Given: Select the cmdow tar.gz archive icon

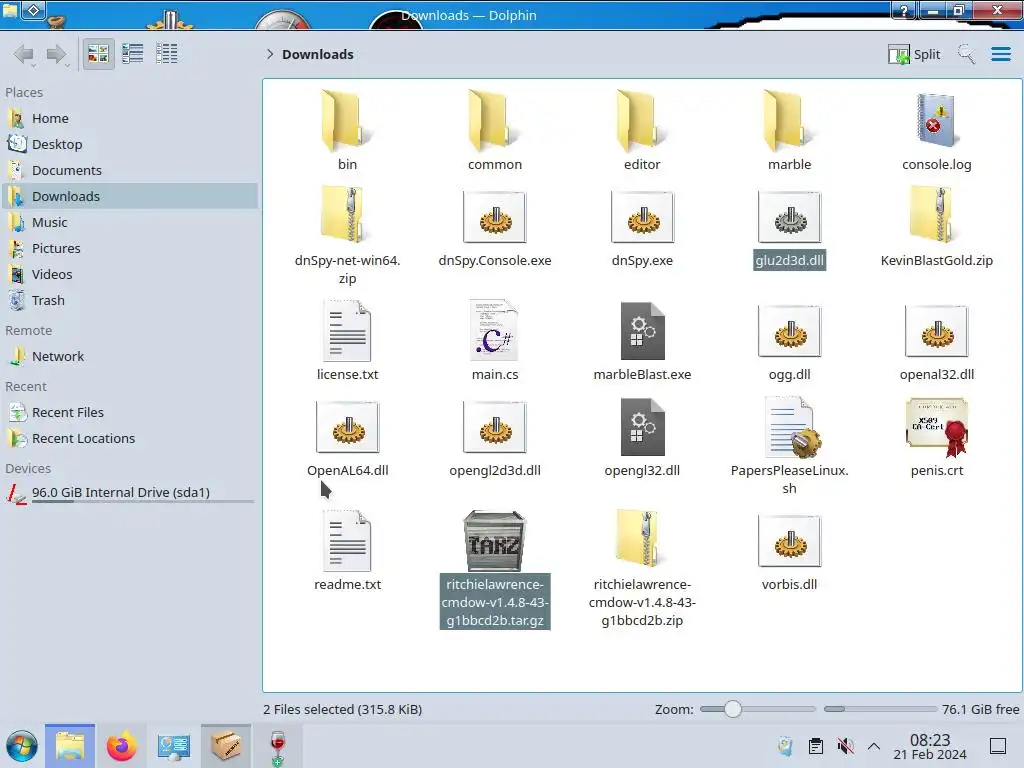Looking at the screenshot, I should [x=495, y=541].
